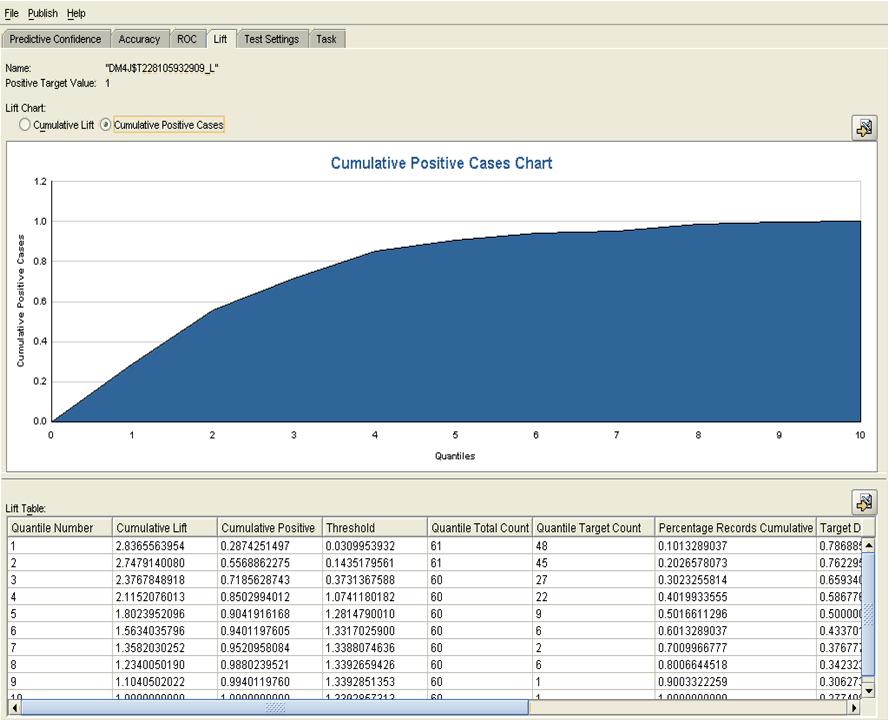
Task: Open the File menu
Action: tap(12, 13)
